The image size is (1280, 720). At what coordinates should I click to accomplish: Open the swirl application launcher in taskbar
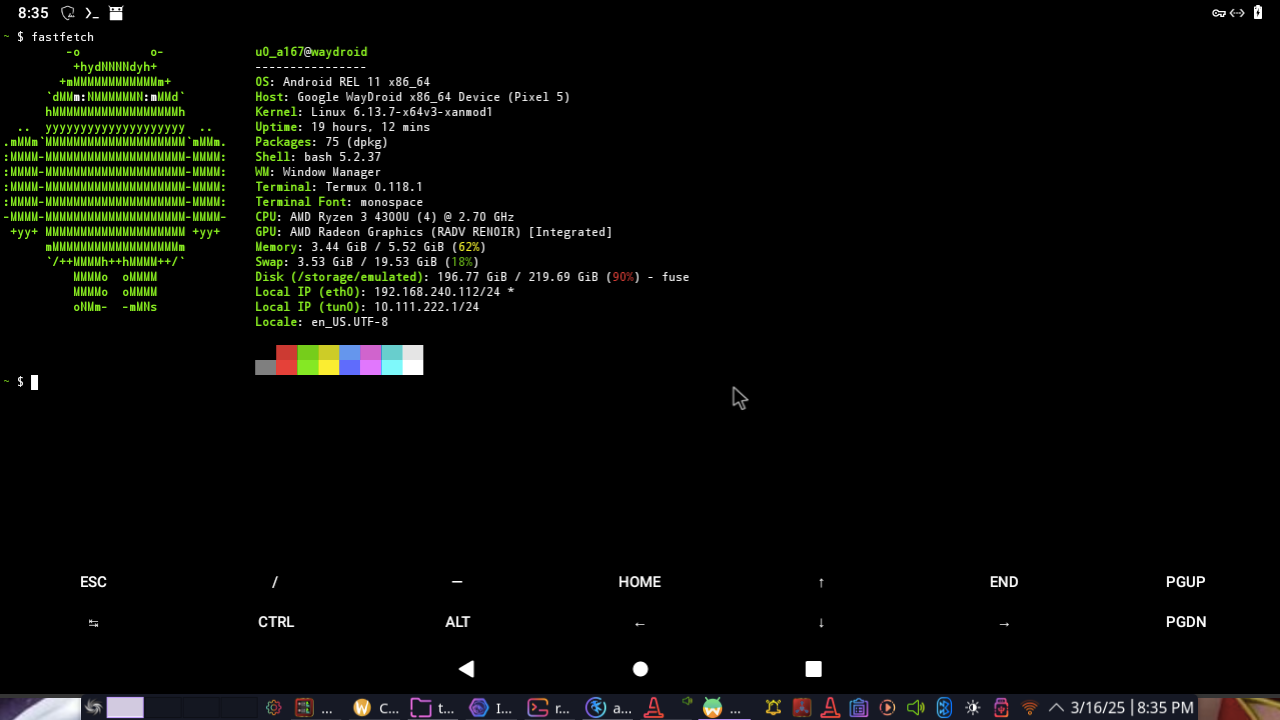93,708
